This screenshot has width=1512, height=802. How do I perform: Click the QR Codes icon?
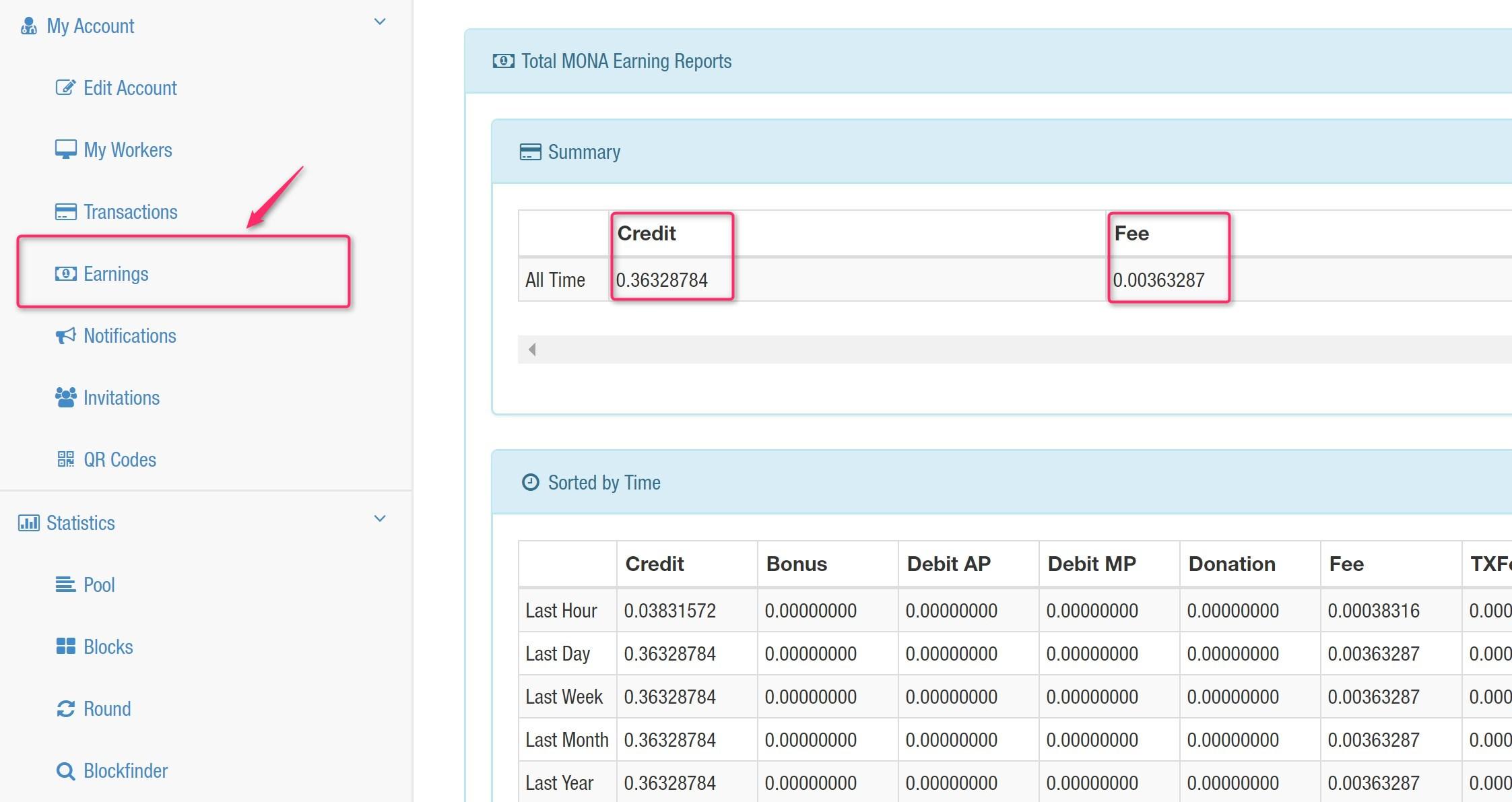(65, 459)
